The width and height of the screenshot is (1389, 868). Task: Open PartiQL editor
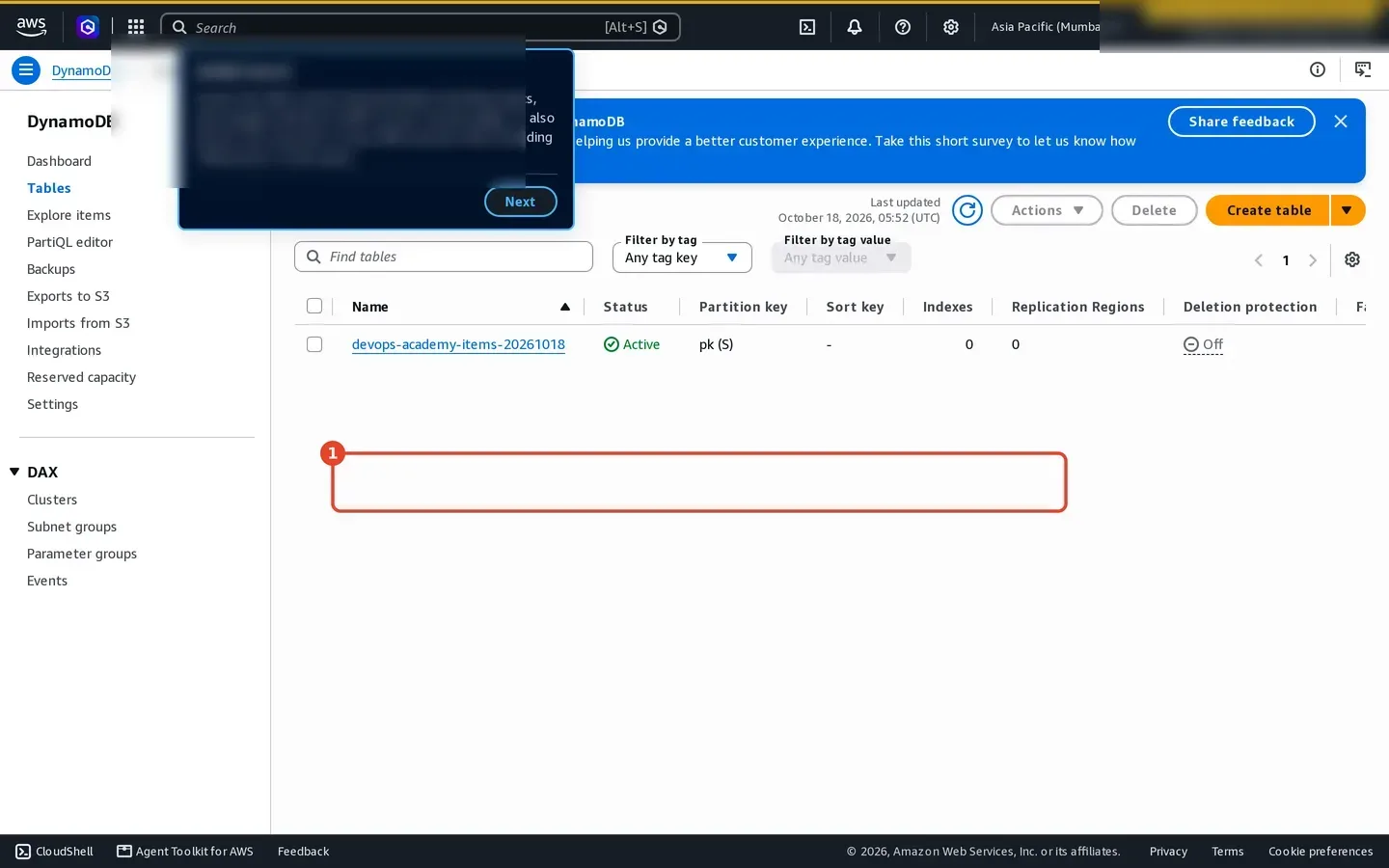(x=69, y=242)
